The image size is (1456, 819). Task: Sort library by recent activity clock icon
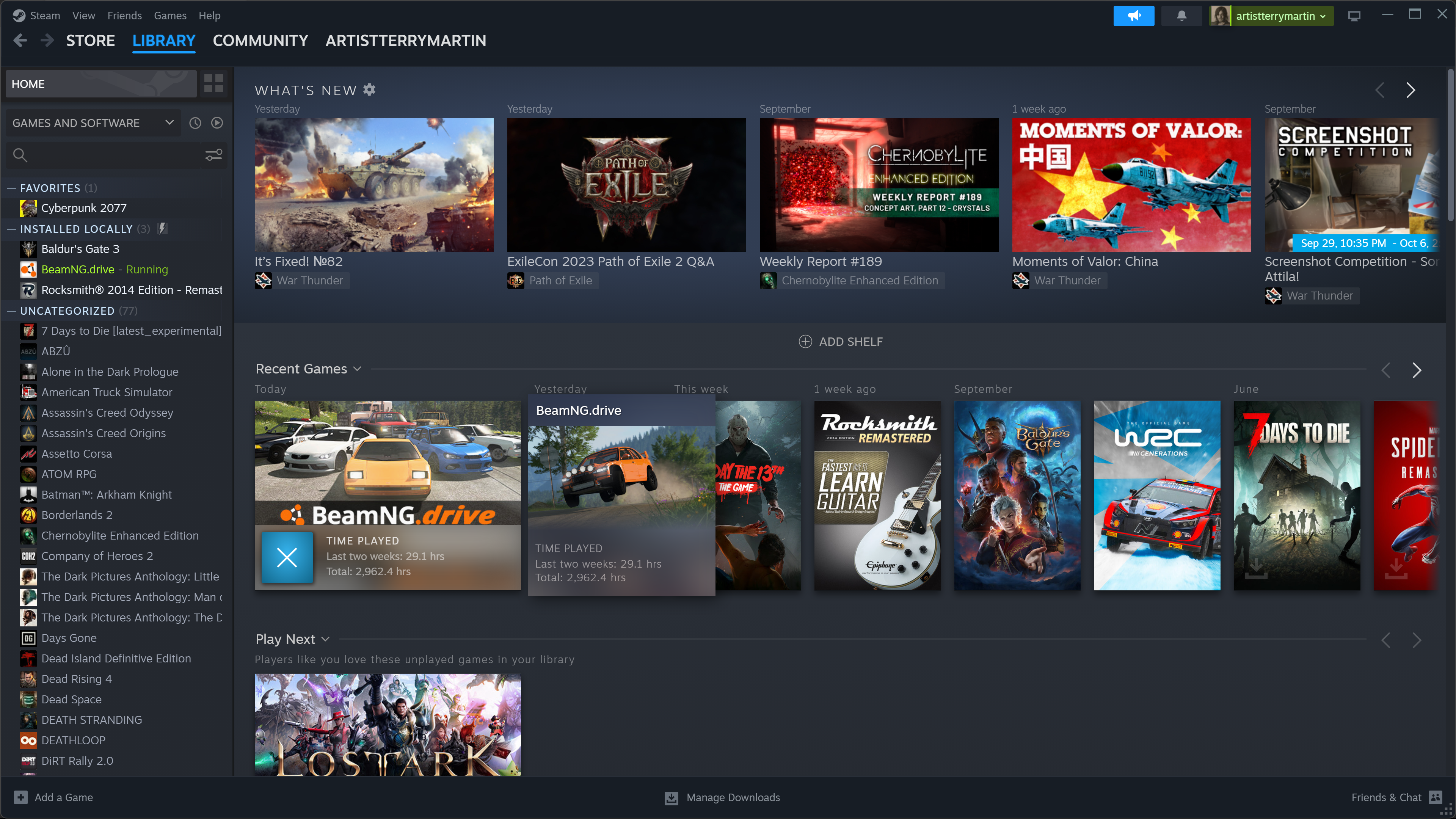(195, 122)
